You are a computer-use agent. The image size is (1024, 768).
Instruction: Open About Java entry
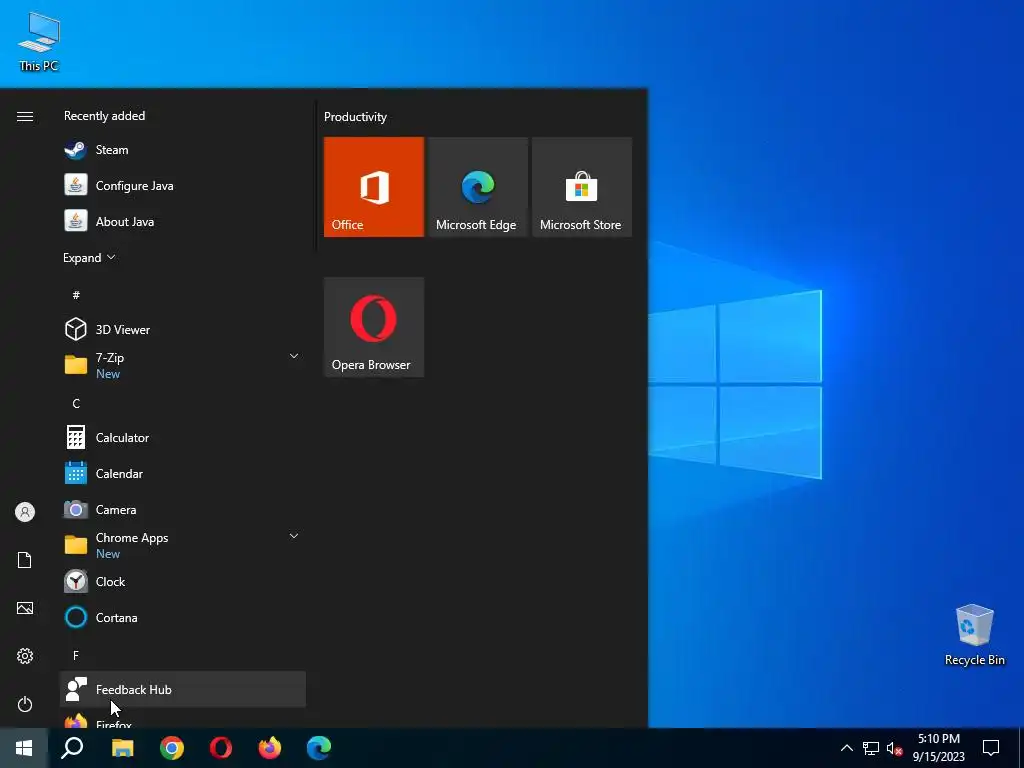click(x=183, y=221)
